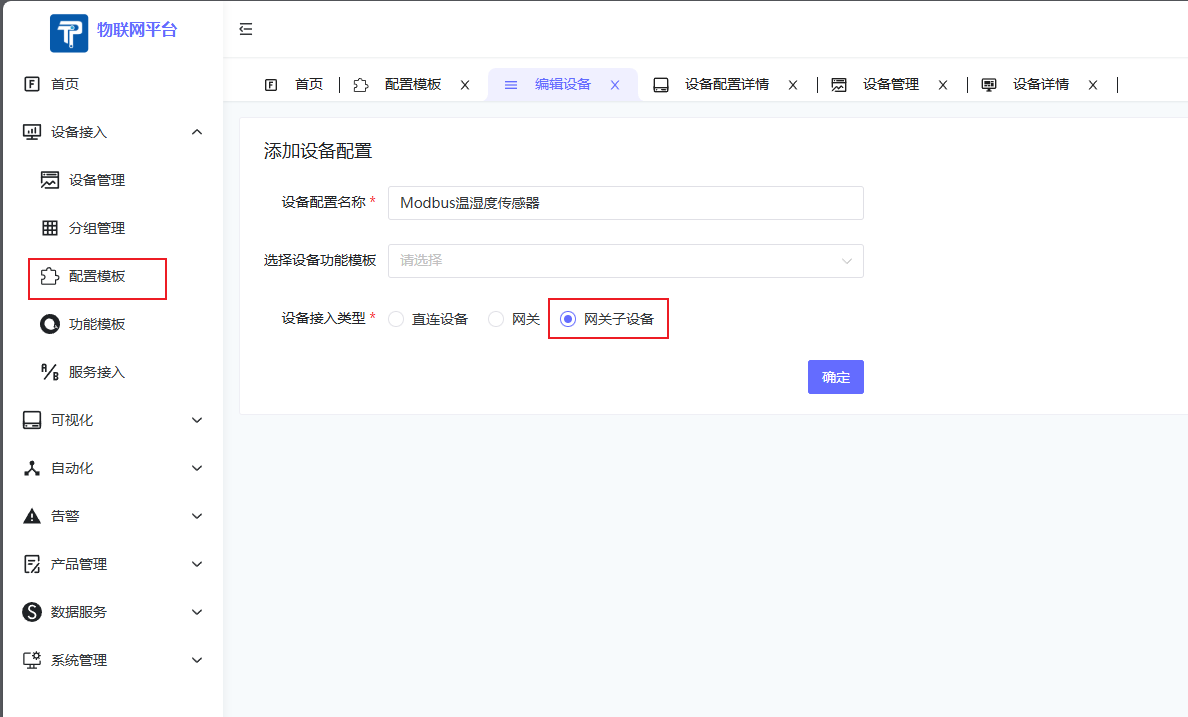Open 设备管理 from the sidebar

tap(96, 180)
